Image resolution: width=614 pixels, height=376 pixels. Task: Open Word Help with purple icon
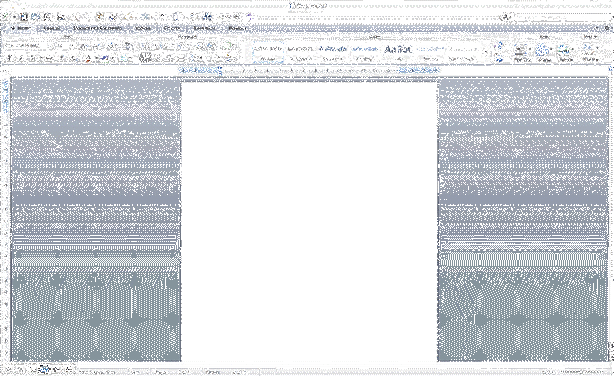tap(249, 17)
